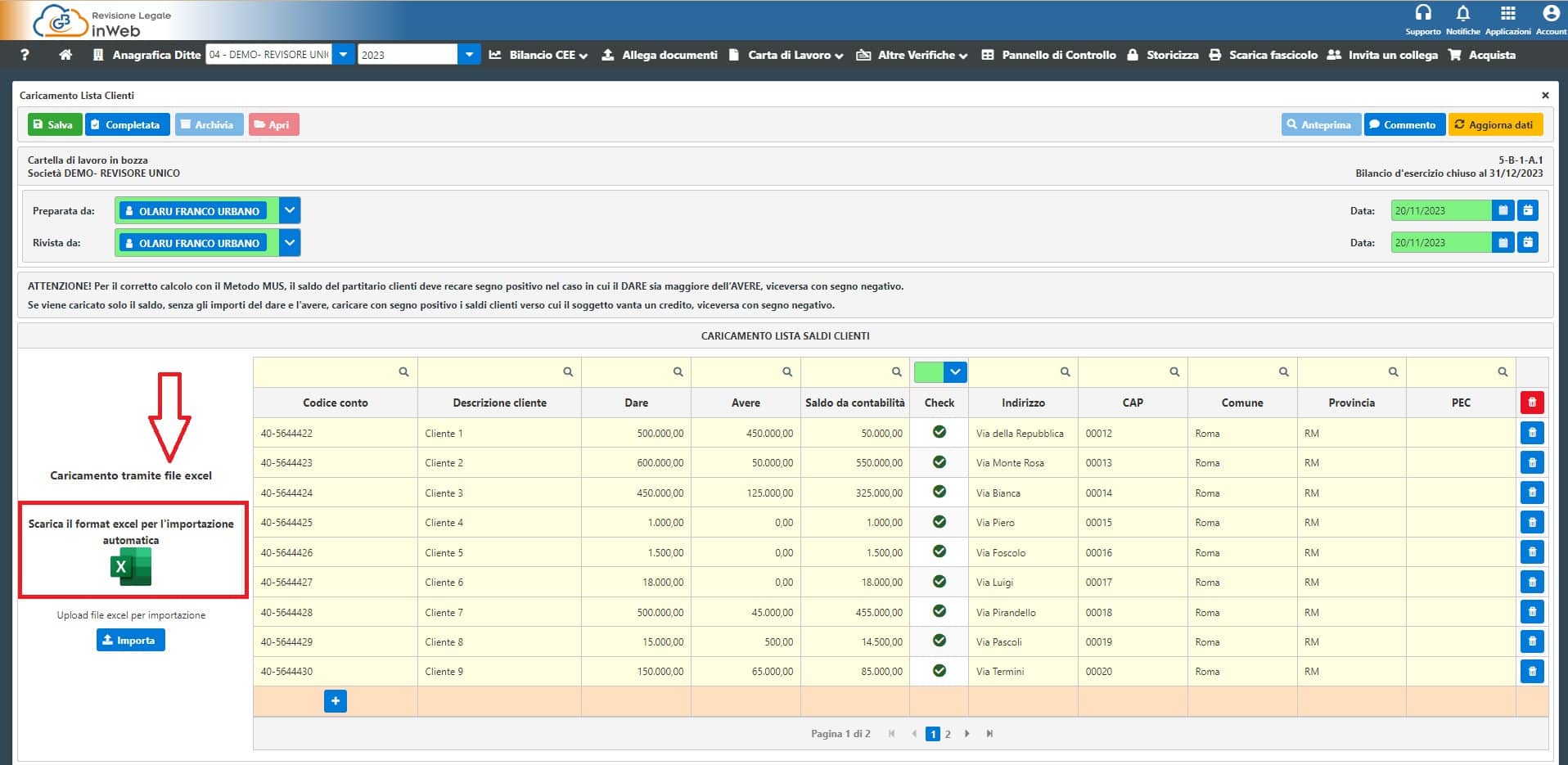Open first calendar icon for Preparata da date

tap(1503, 210)
